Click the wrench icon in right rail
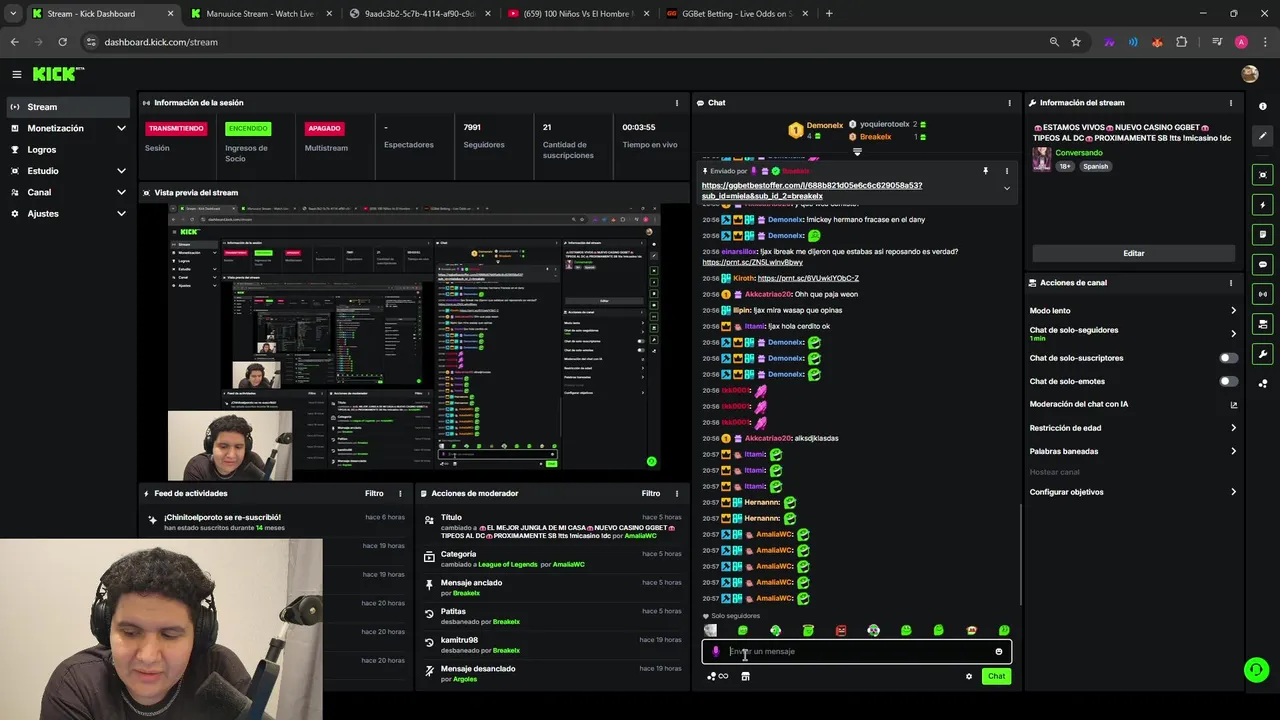The width and height of the screenshot is (1280, 720). click(1263, 354)
